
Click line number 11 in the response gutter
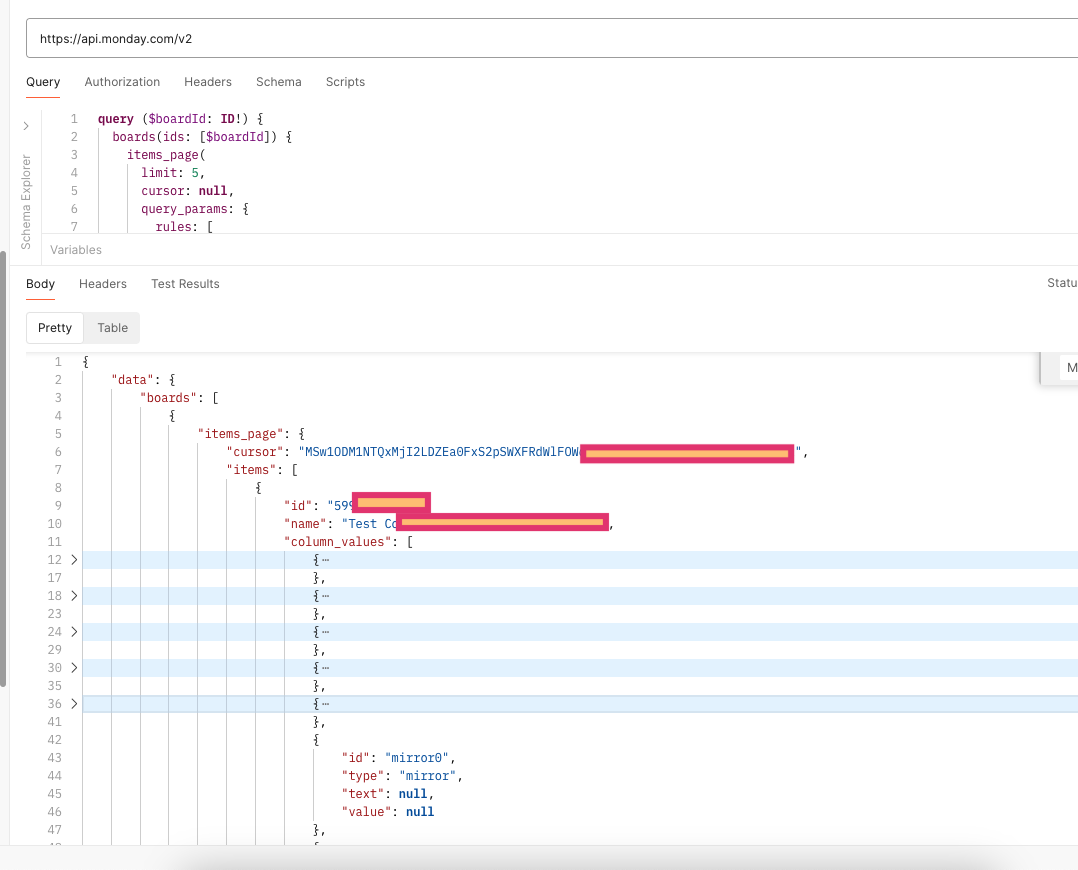click(x=54, y=542)
